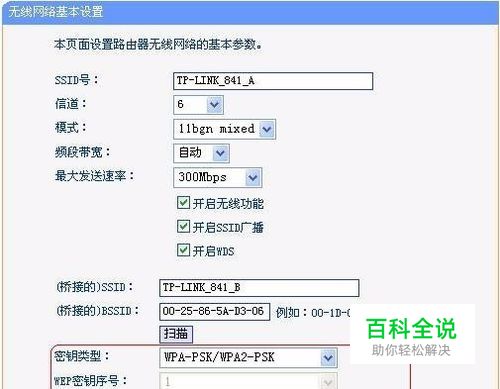
Task: Click the 扫描 scan button
Action: click(x=176, y=334)
